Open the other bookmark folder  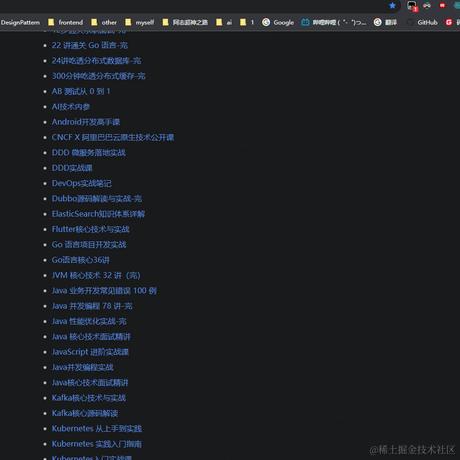pos(104,22)
